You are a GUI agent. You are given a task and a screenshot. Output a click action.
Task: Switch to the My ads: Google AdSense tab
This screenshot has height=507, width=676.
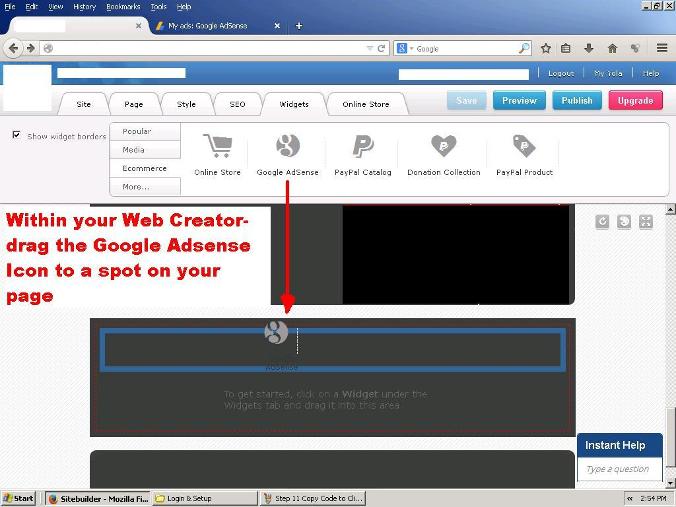click(x=208, y=26)
